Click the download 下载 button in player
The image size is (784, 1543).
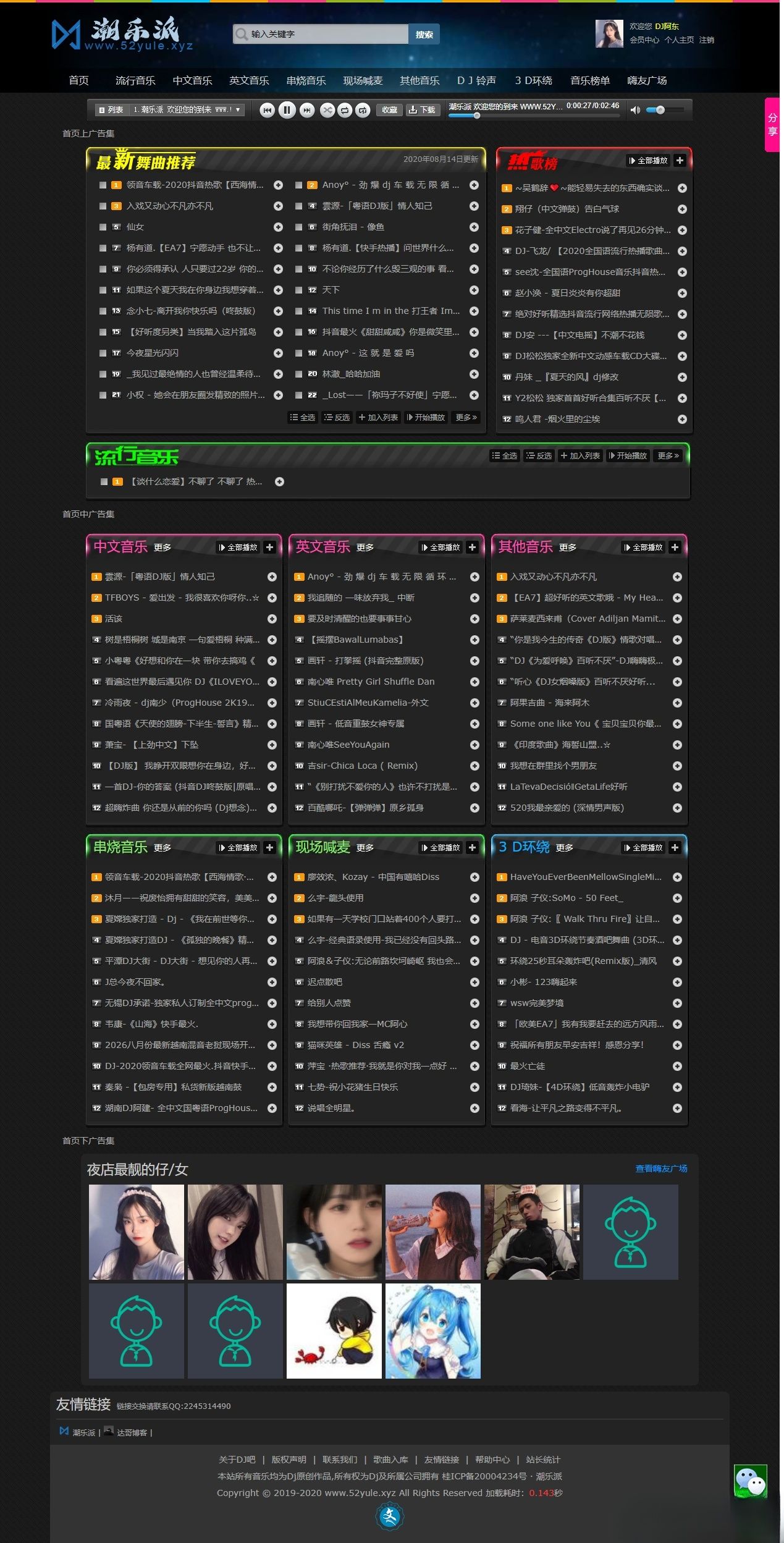click(x=422, y=110)
